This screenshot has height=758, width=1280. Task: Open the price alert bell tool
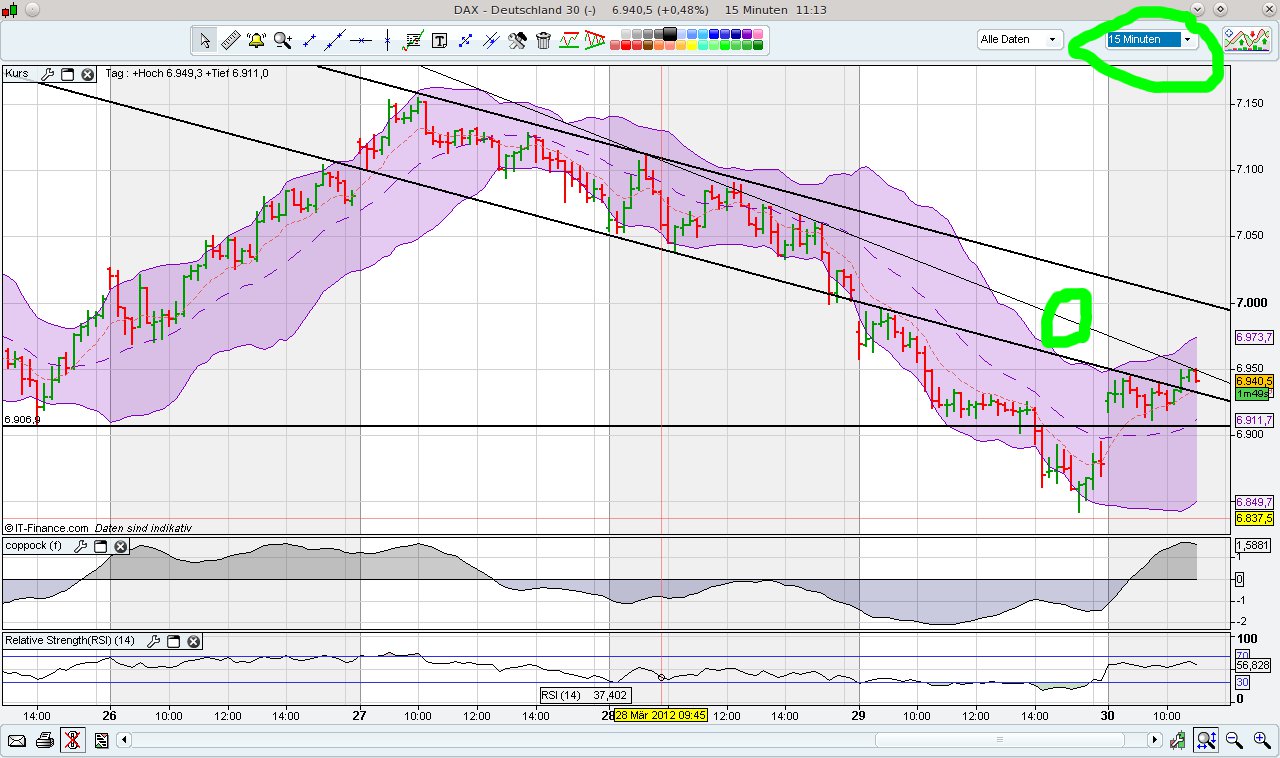tap(256, 40)
